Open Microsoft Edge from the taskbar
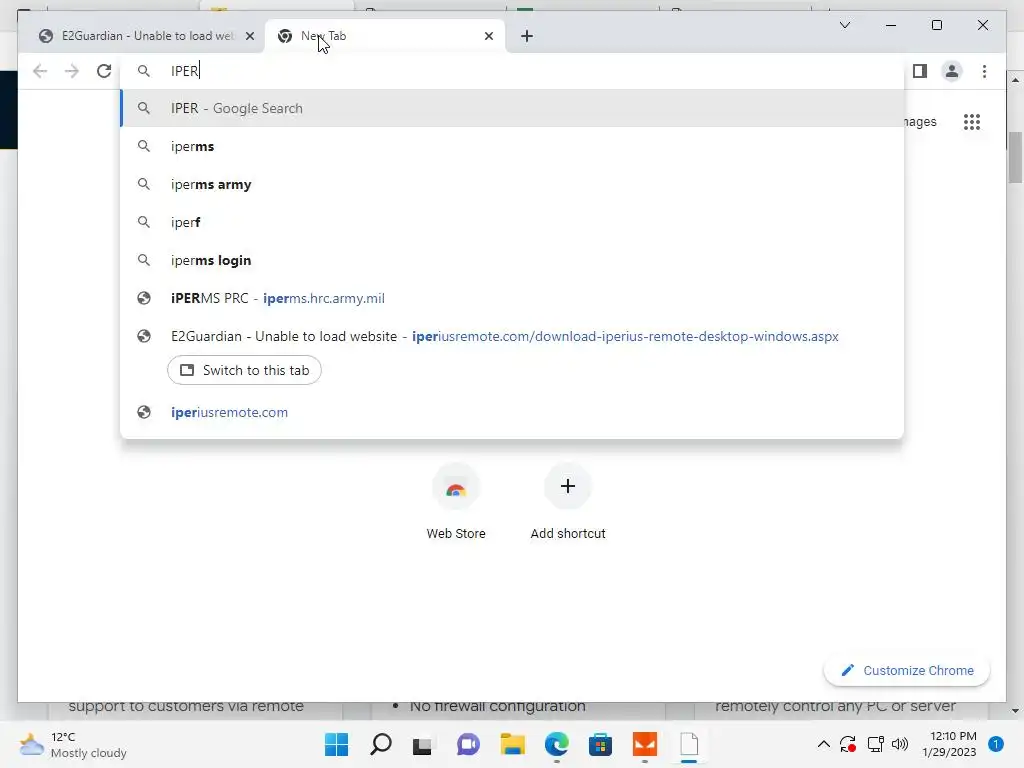Image resolution: width=1024 pixels, height=768 pixels. tap(556, 744)
